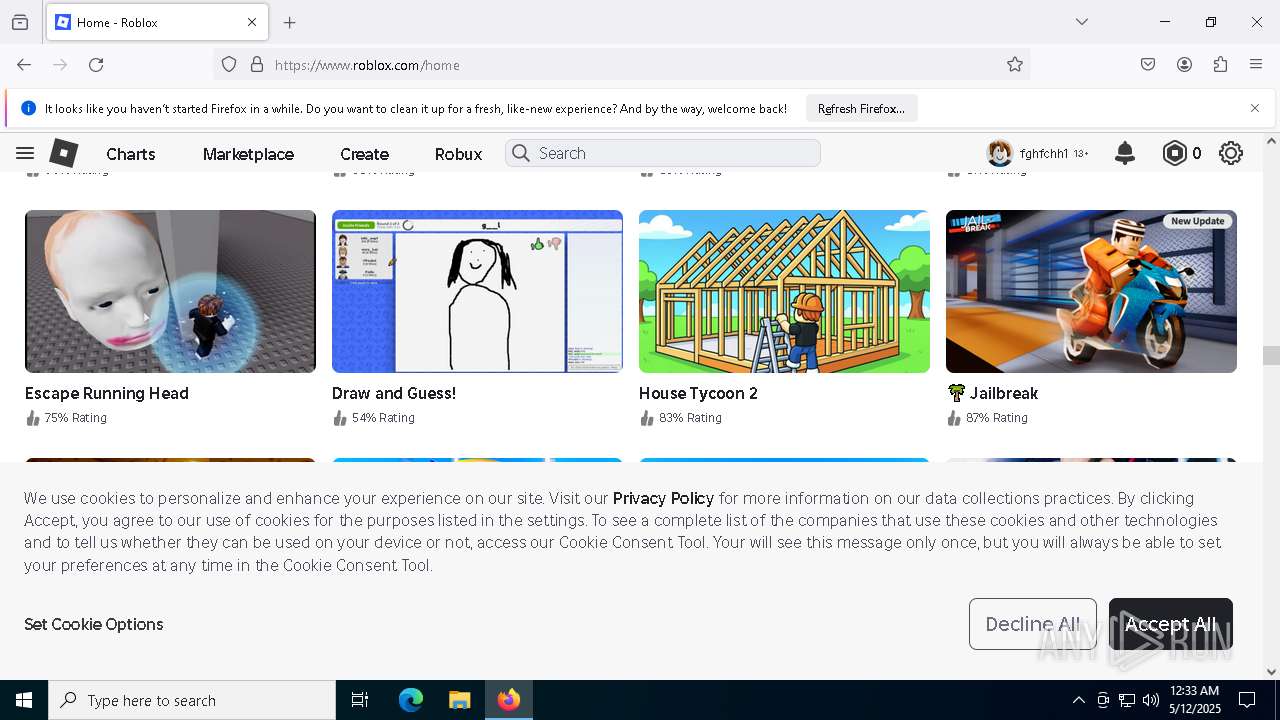Open the Escape Running Head thumbnail
This screenshot has width=1280, height=720.
coord(170,291)
